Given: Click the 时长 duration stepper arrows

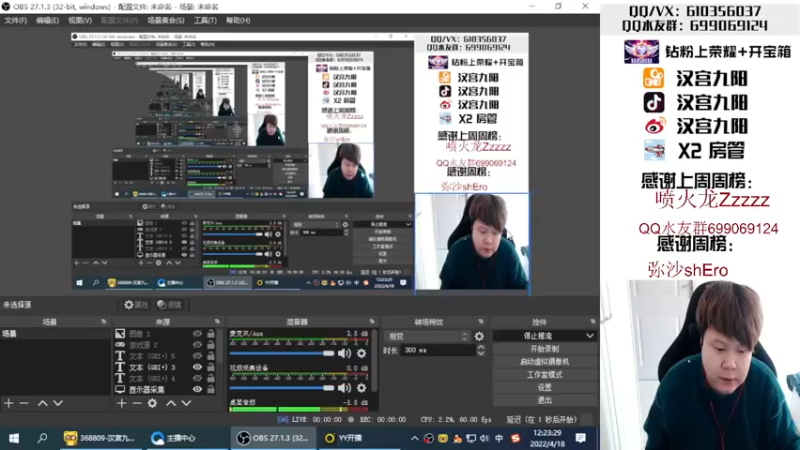Looking at the screenshot, I should point(481,350).
